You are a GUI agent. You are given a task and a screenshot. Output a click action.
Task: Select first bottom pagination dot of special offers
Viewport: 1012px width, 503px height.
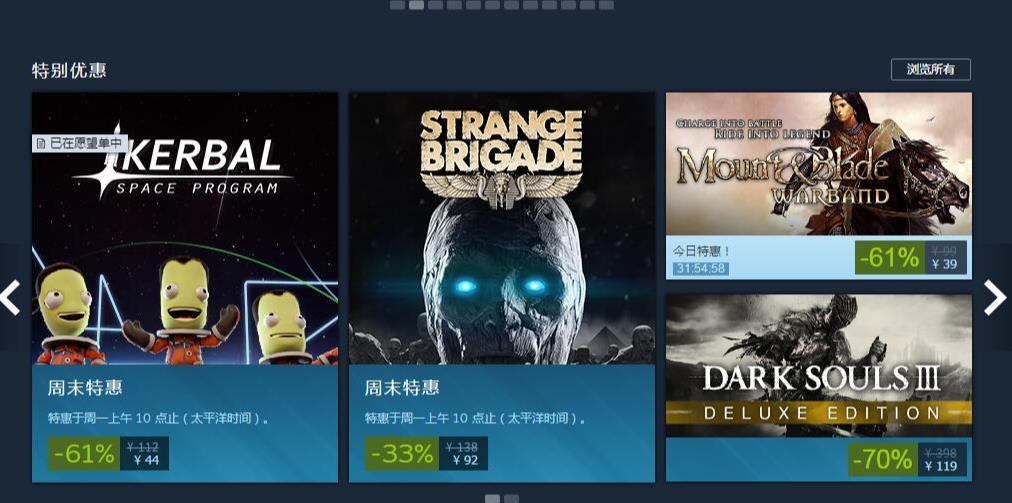pyautogui.click(x=492, y=498)
